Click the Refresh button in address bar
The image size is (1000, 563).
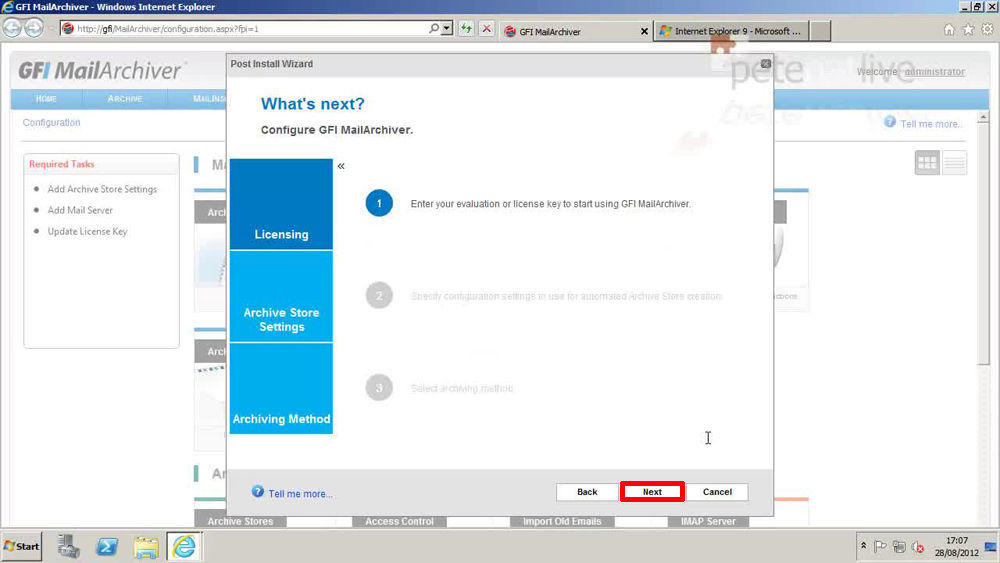tap(466, 29)
